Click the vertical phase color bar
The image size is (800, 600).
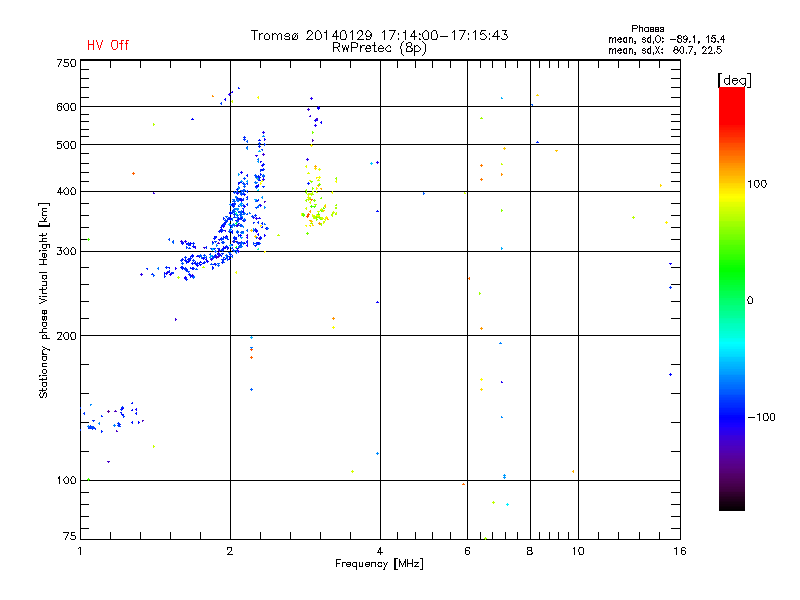(732, 298)
